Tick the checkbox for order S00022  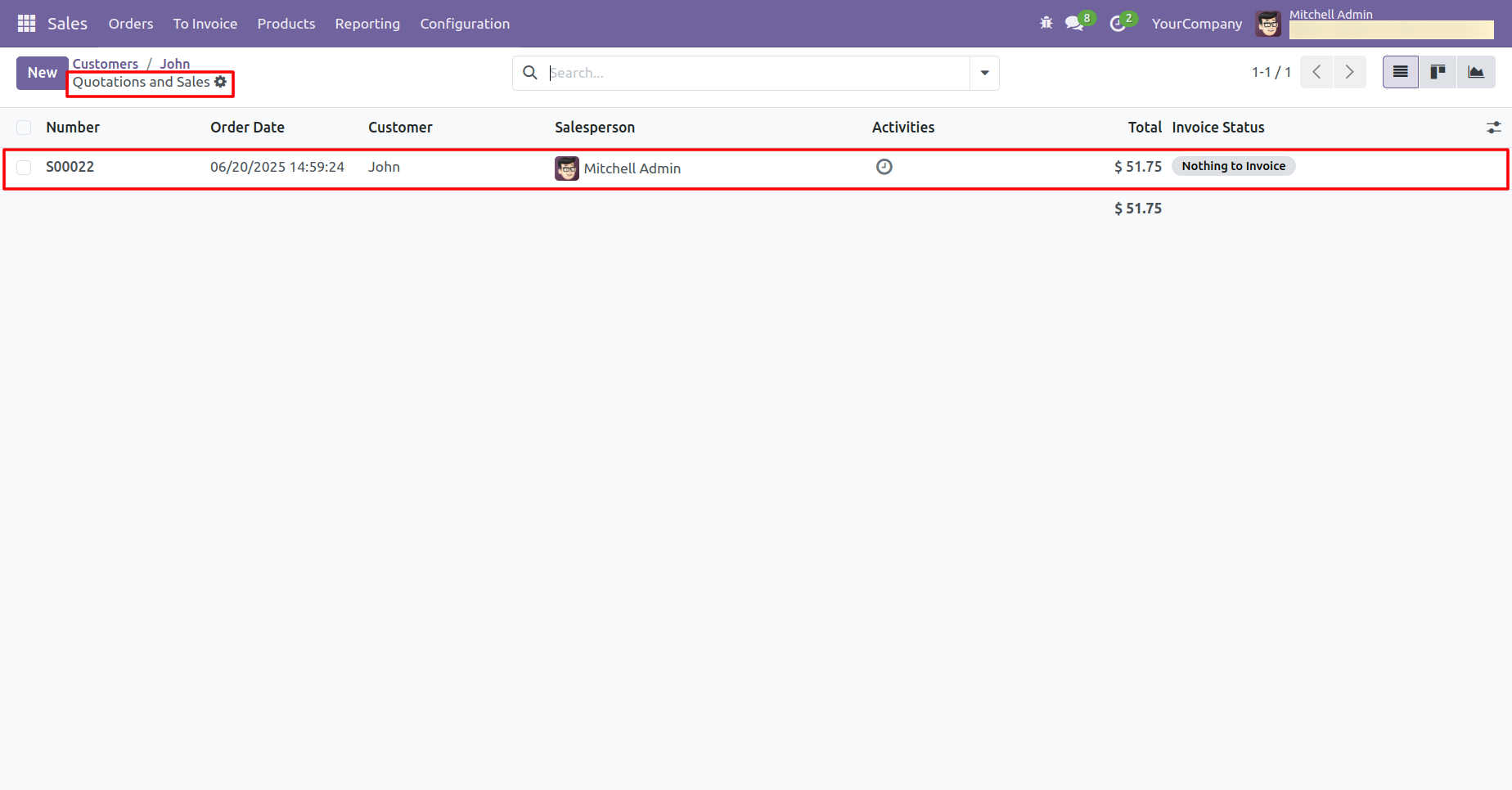pos(24,168)
